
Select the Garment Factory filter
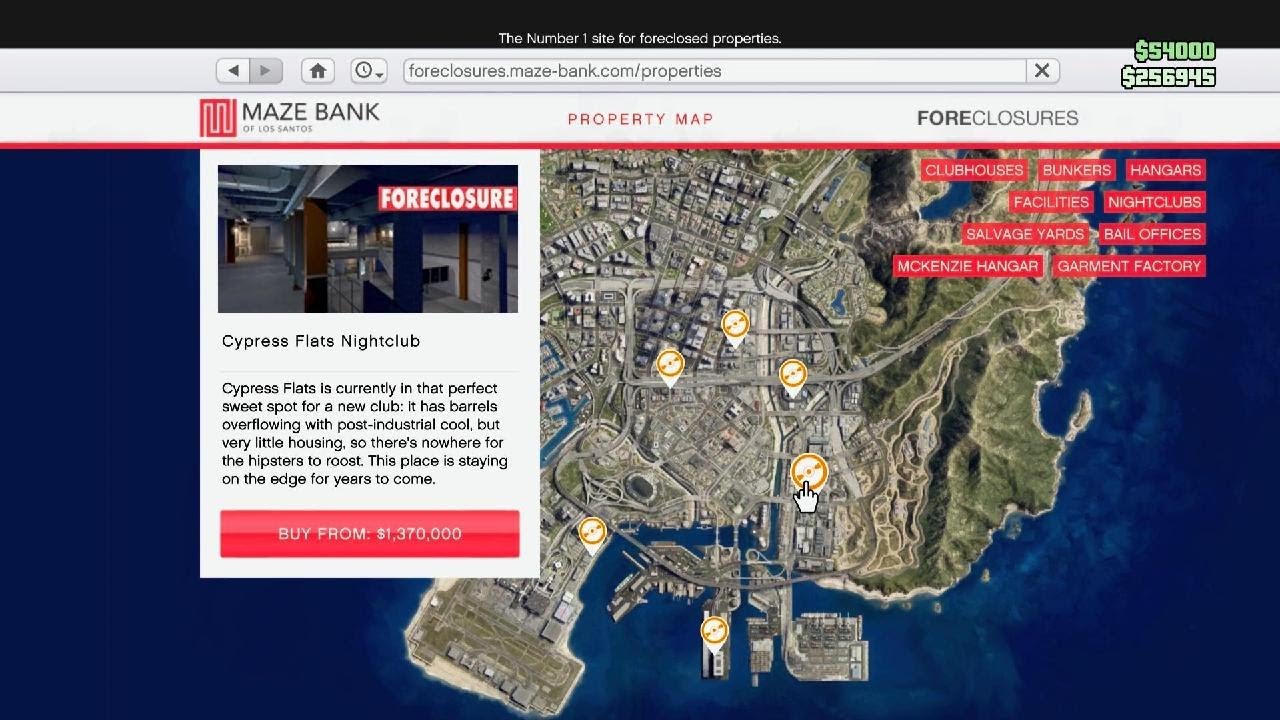pos(1129,266)
